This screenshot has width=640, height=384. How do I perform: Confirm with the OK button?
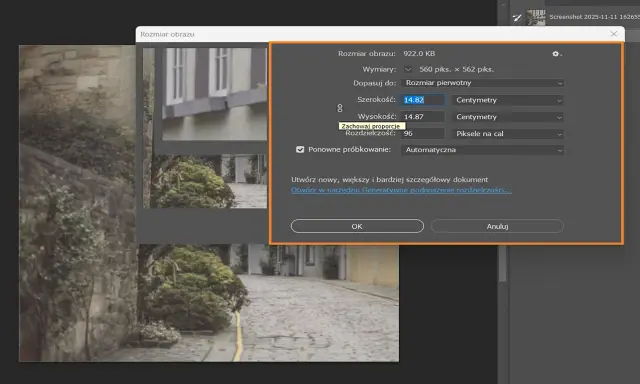coord(357,226)
